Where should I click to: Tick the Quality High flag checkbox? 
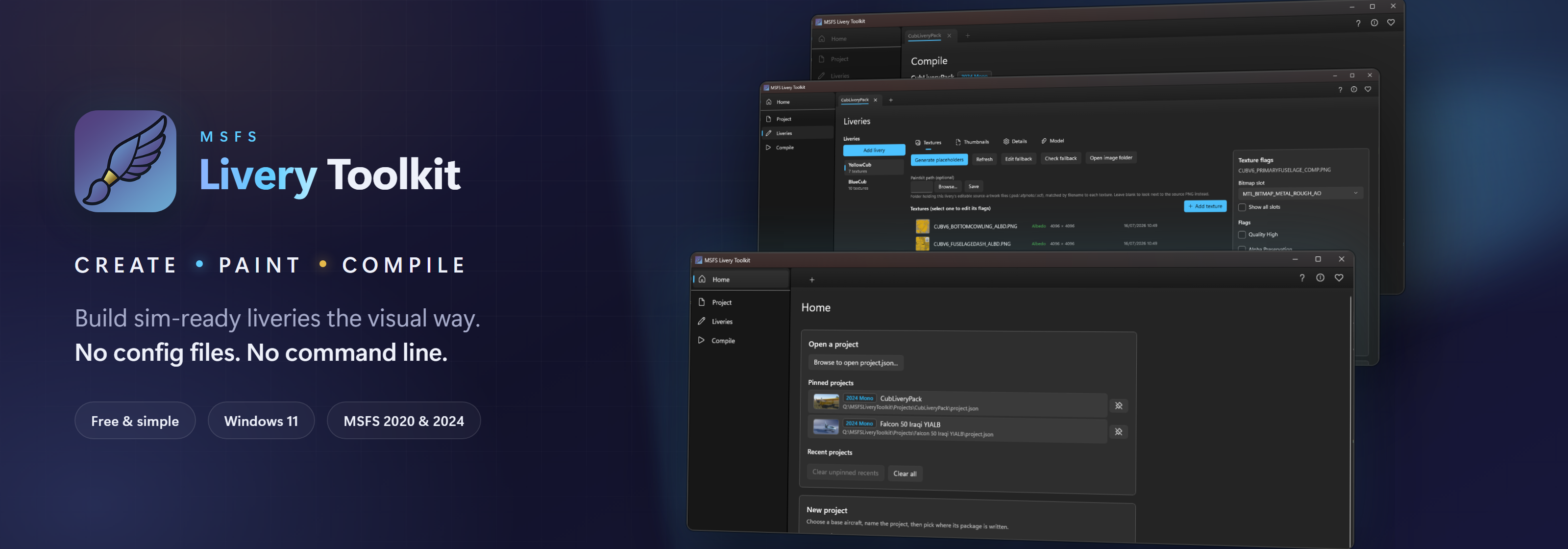[x=1242, y=235]
